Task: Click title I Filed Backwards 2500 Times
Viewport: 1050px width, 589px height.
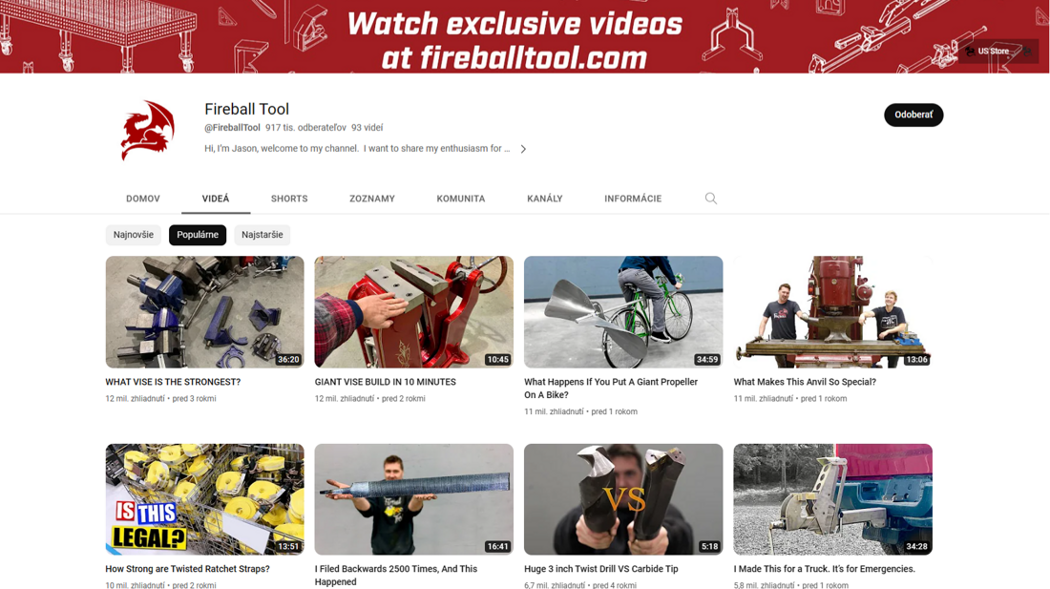Action: 396,575
